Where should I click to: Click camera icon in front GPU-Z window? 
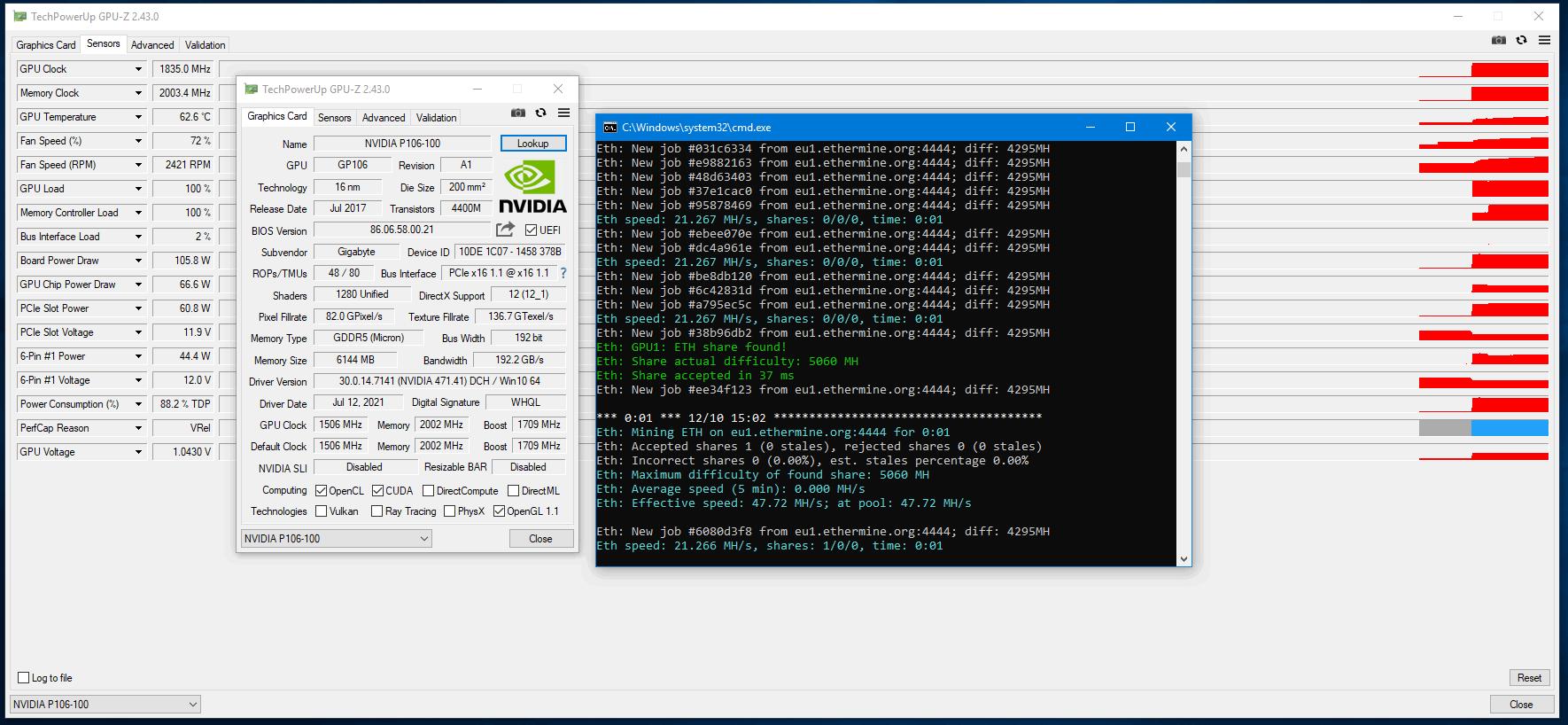518,113
